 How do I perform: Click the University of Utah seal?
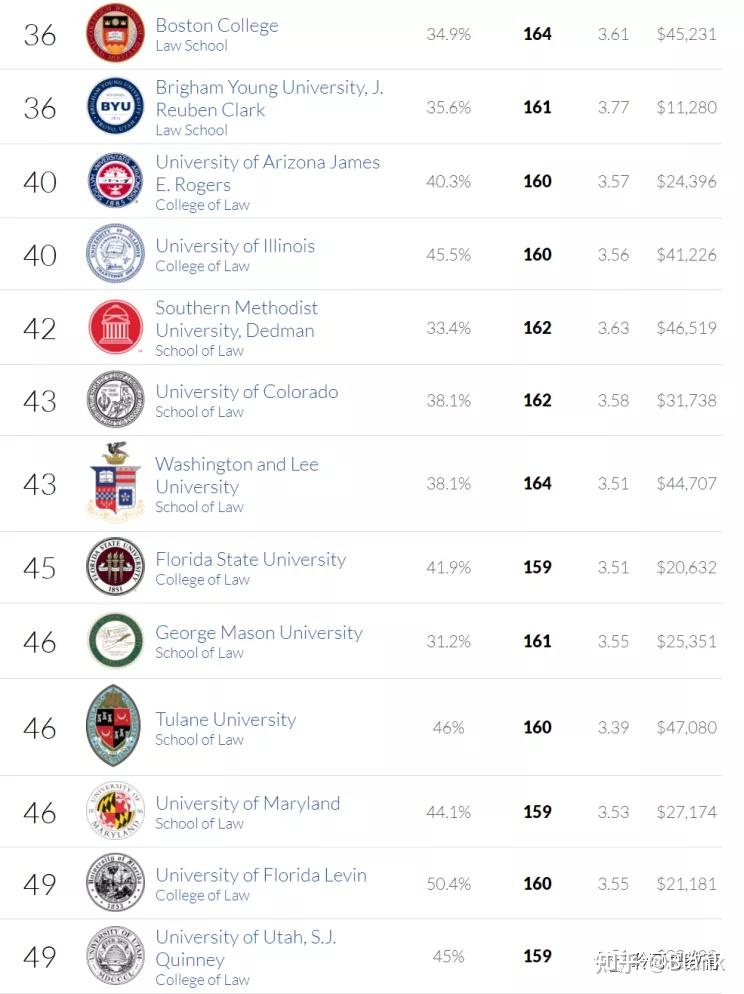[x=115, y=956]
